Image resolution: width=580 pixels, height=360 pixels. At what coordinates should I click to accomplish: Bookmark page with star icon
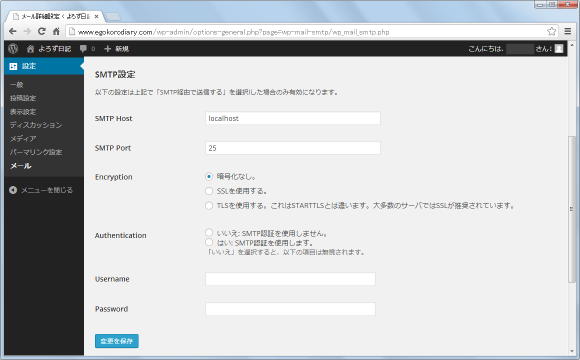tap(552, 31)
